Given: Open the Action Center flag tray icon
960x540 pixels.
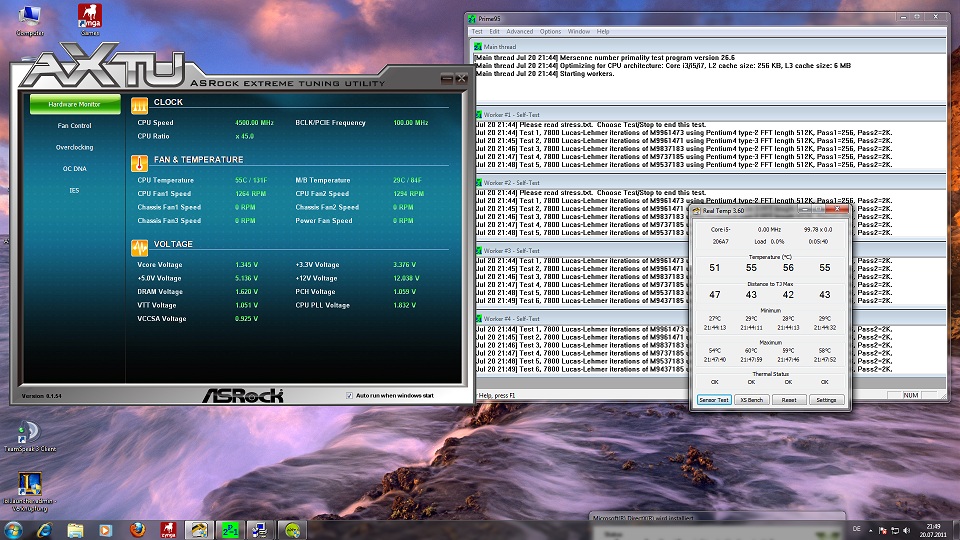Looking at the screenshot, I should click(882, 530).
